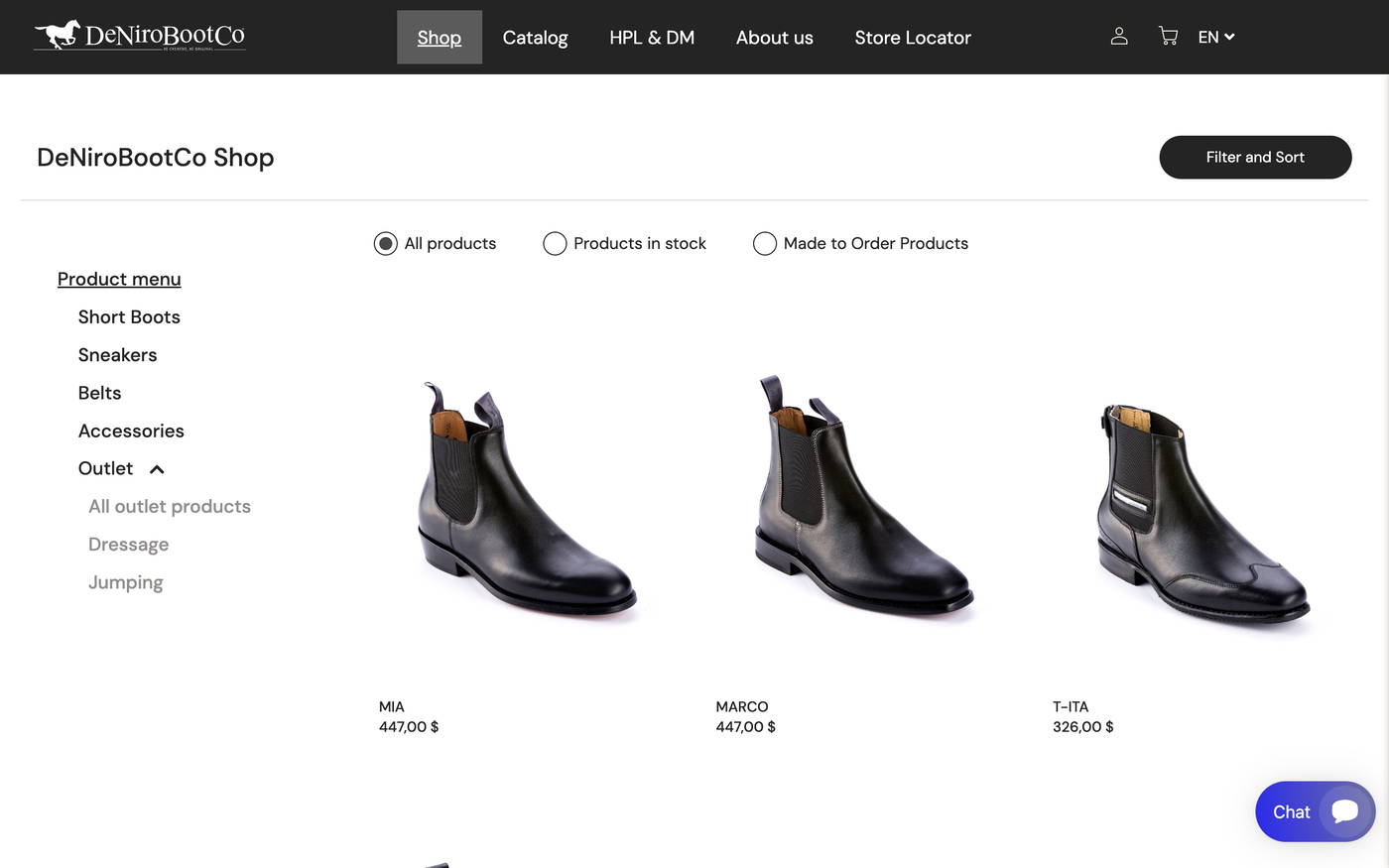View the shopping cart

tap(1167, 36)
